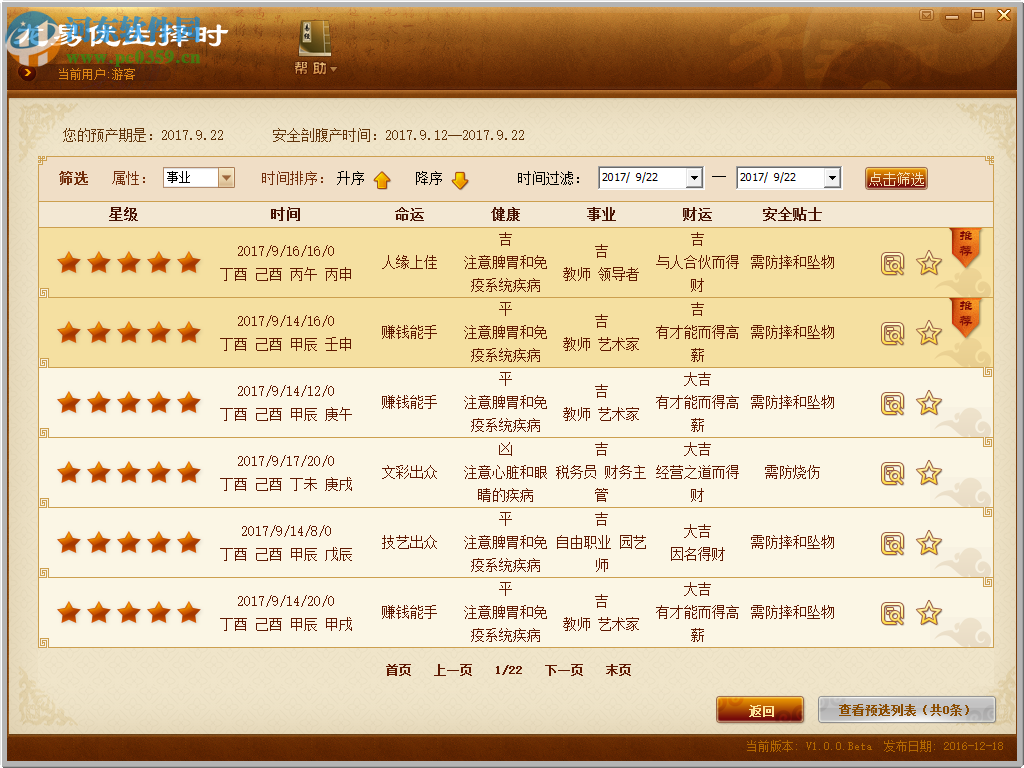
Task: Mark the last listed result as favorite
Action: pyautogui.click(x=929, y=613)
